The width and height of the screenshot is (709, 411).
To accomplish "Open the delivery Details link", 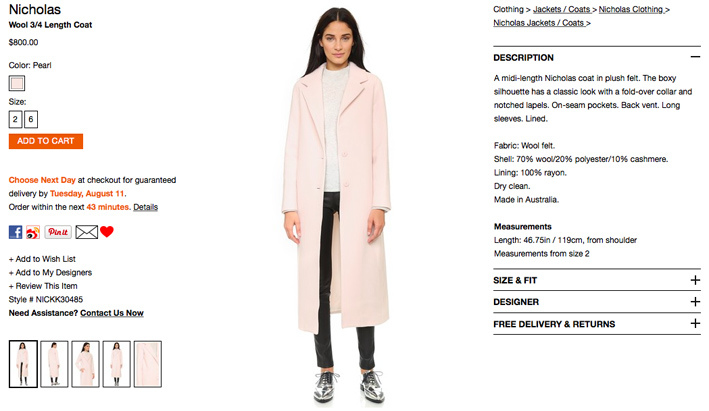I will (146, 207).
